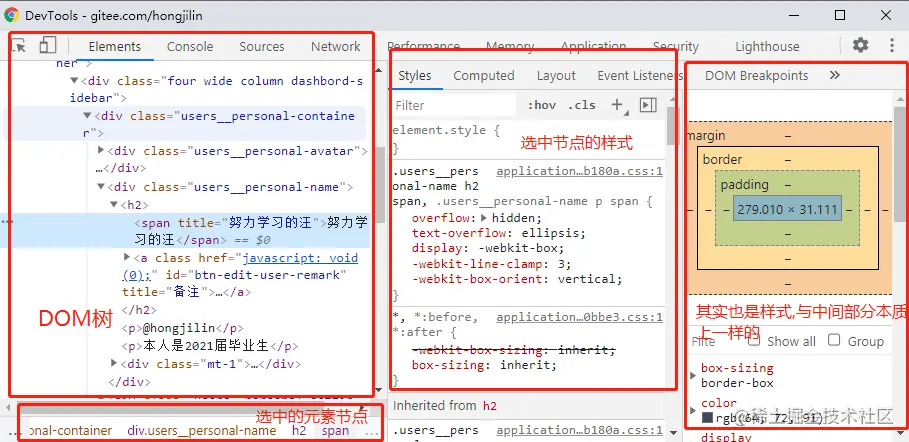909x442 pixels.
Task: Click the text-overflow: ellipsis declaration
Action: [x=499, y=233]
